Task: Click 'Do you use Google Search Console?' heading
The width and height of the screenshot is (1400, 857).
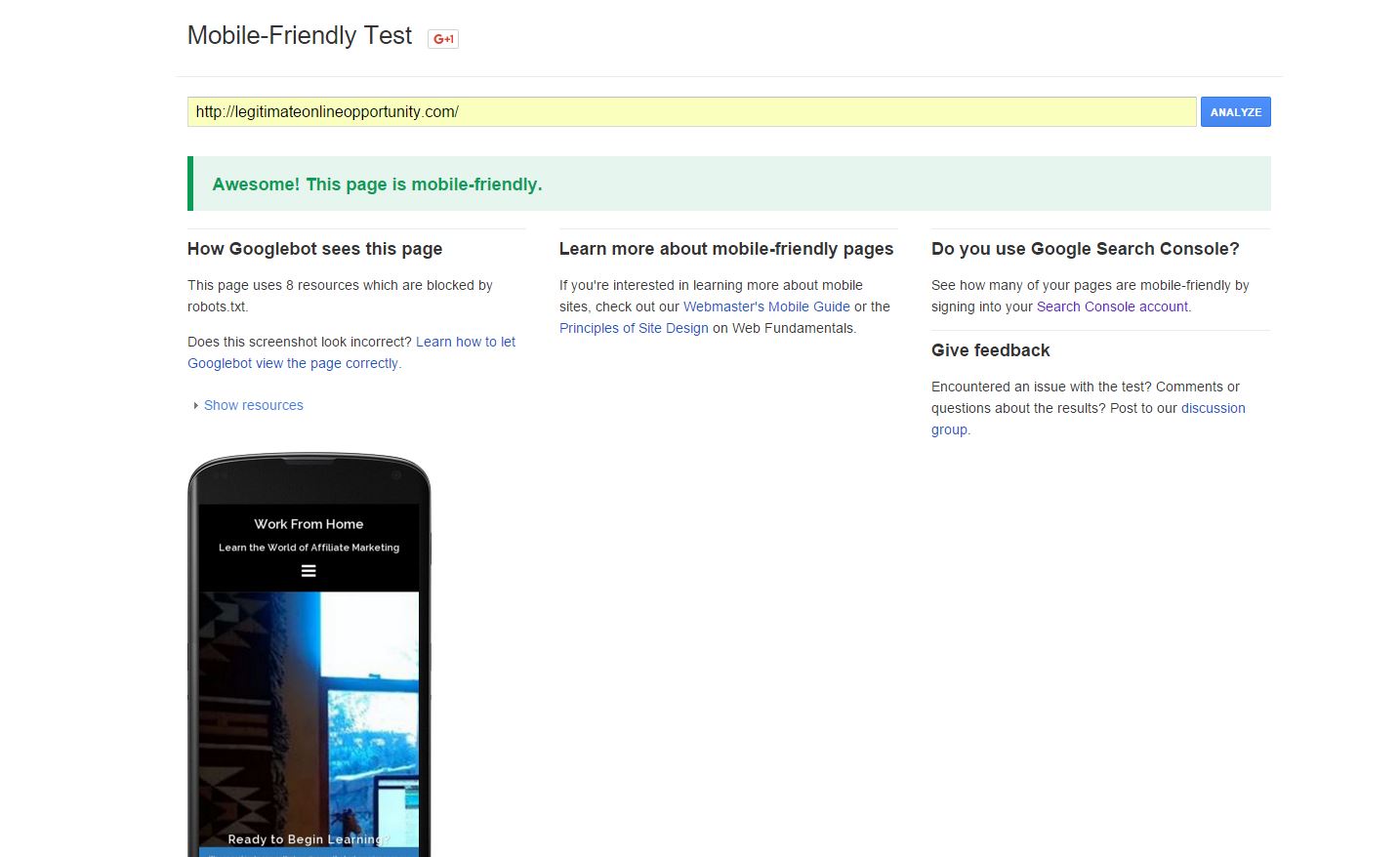Action: click(x=1085, y=249)
